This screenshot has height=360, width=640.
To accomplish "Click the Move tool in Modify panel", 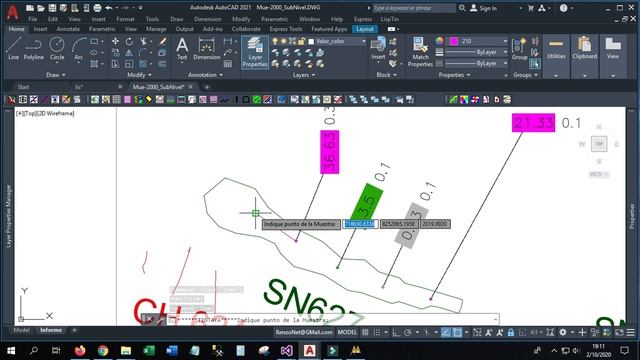I will click(116, 41).
